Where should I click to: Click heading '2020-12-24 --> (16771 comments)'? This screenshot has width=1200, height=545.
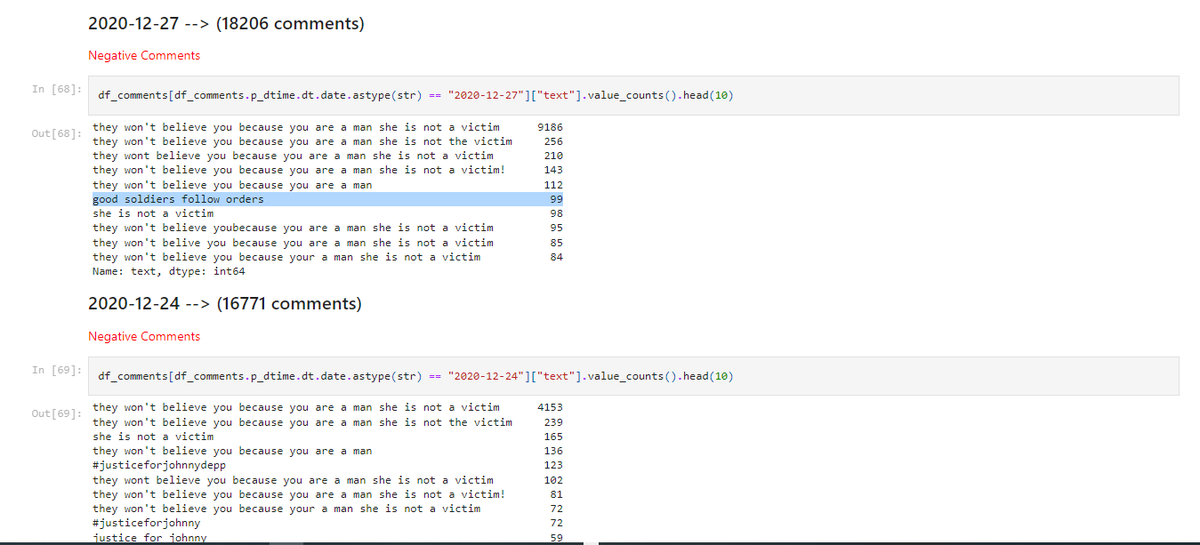pyautogui.click(x=225, y=303)
